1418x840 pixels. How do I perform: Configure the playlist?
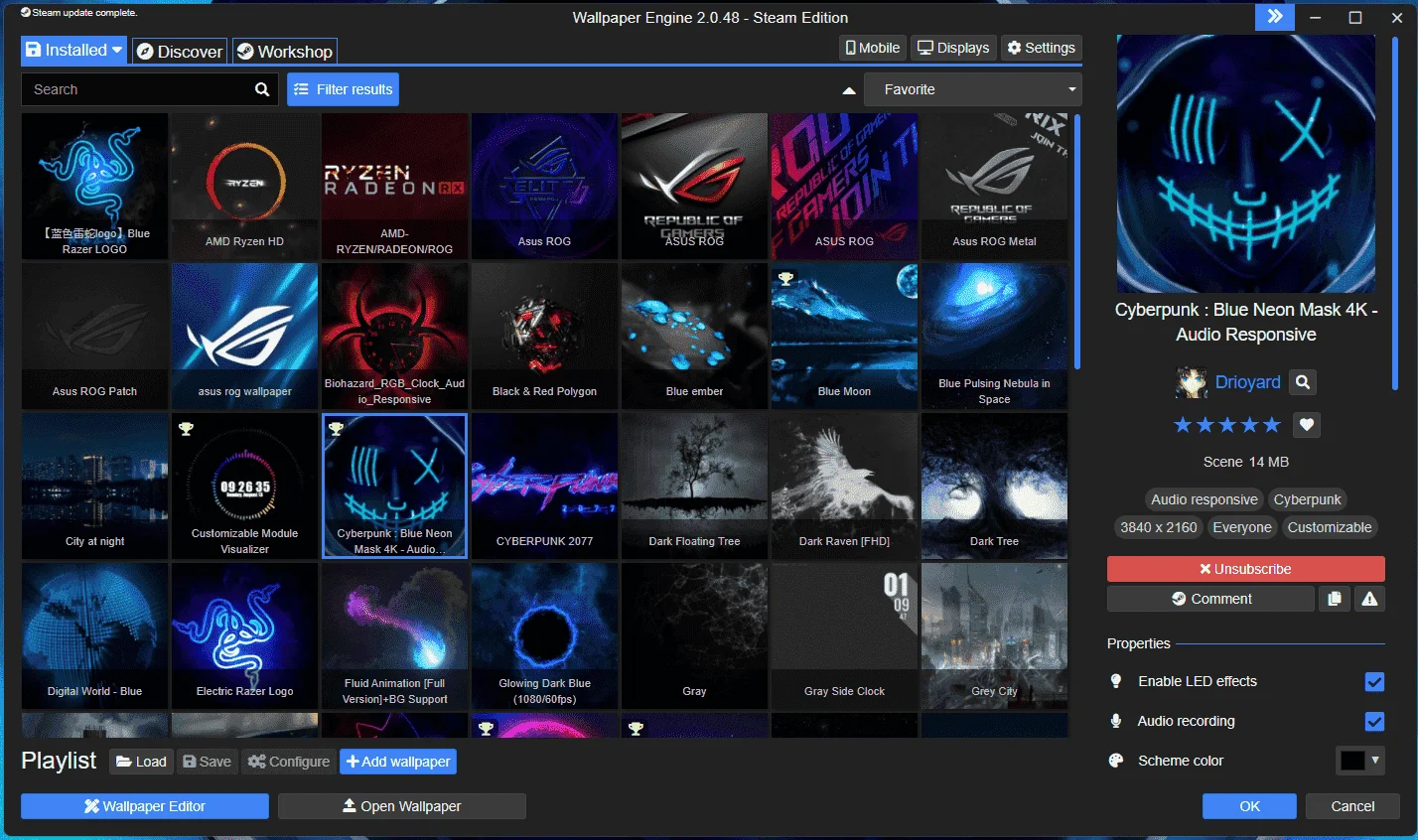(x=288, y=762)
